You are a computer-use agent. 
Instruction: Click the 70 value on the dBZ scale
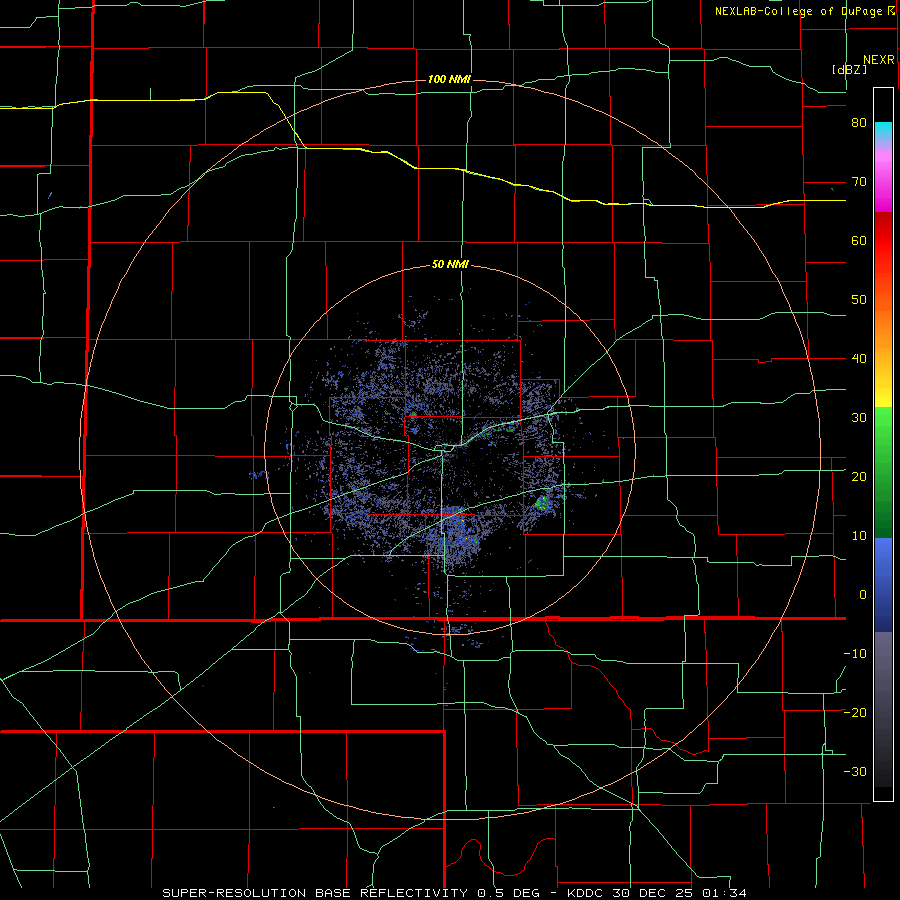859,182
